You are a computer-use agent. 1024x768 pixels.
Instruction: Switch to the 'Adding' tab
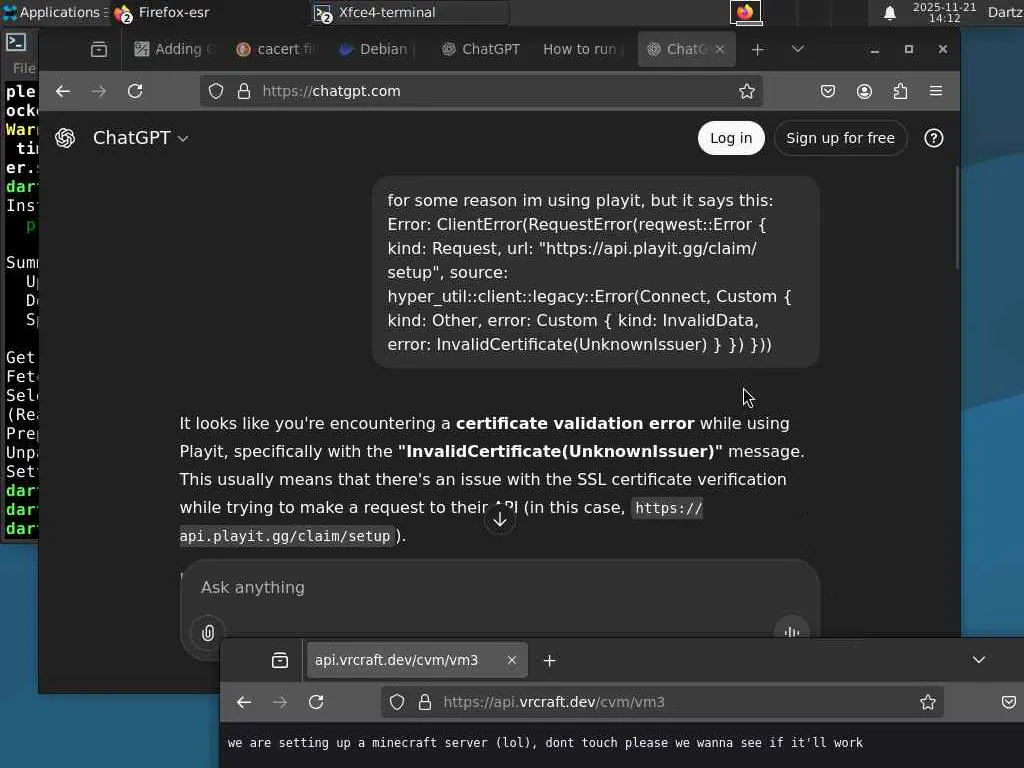click(174, 49)
